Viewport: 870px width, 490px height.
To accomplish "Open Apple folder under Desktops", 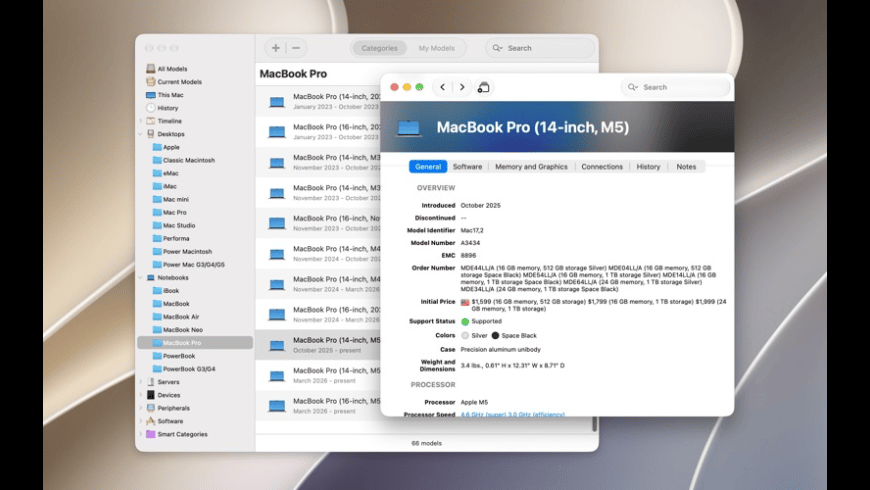I will point(166,147).
